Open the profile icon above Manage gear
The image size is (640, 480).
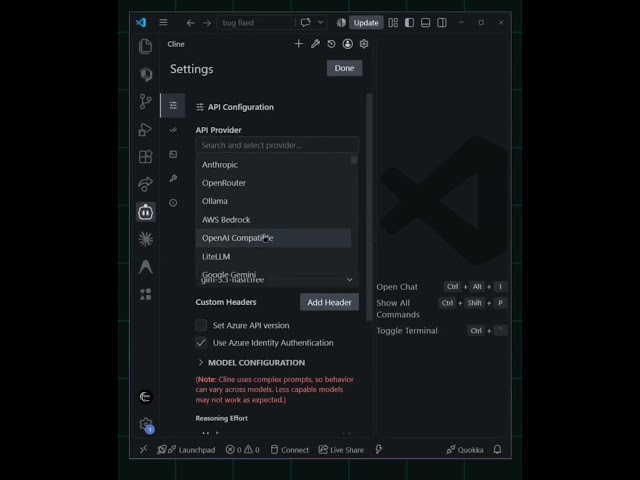[x=145, y=397]
